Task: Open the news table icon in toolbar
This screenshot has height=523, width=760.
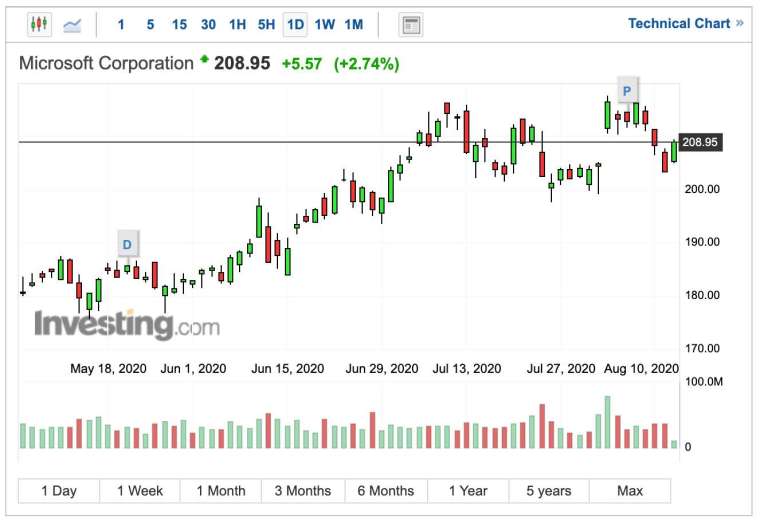Action: pos(411,25)
